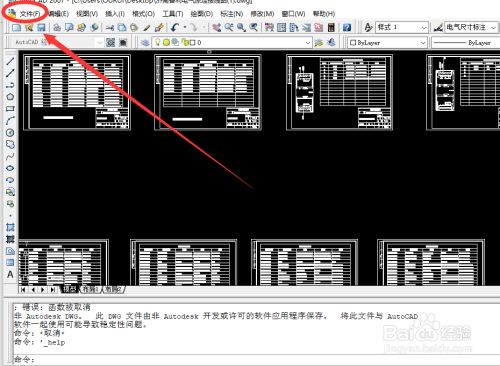
Task: Open the Properties palette icon
Action: (269, 27)
